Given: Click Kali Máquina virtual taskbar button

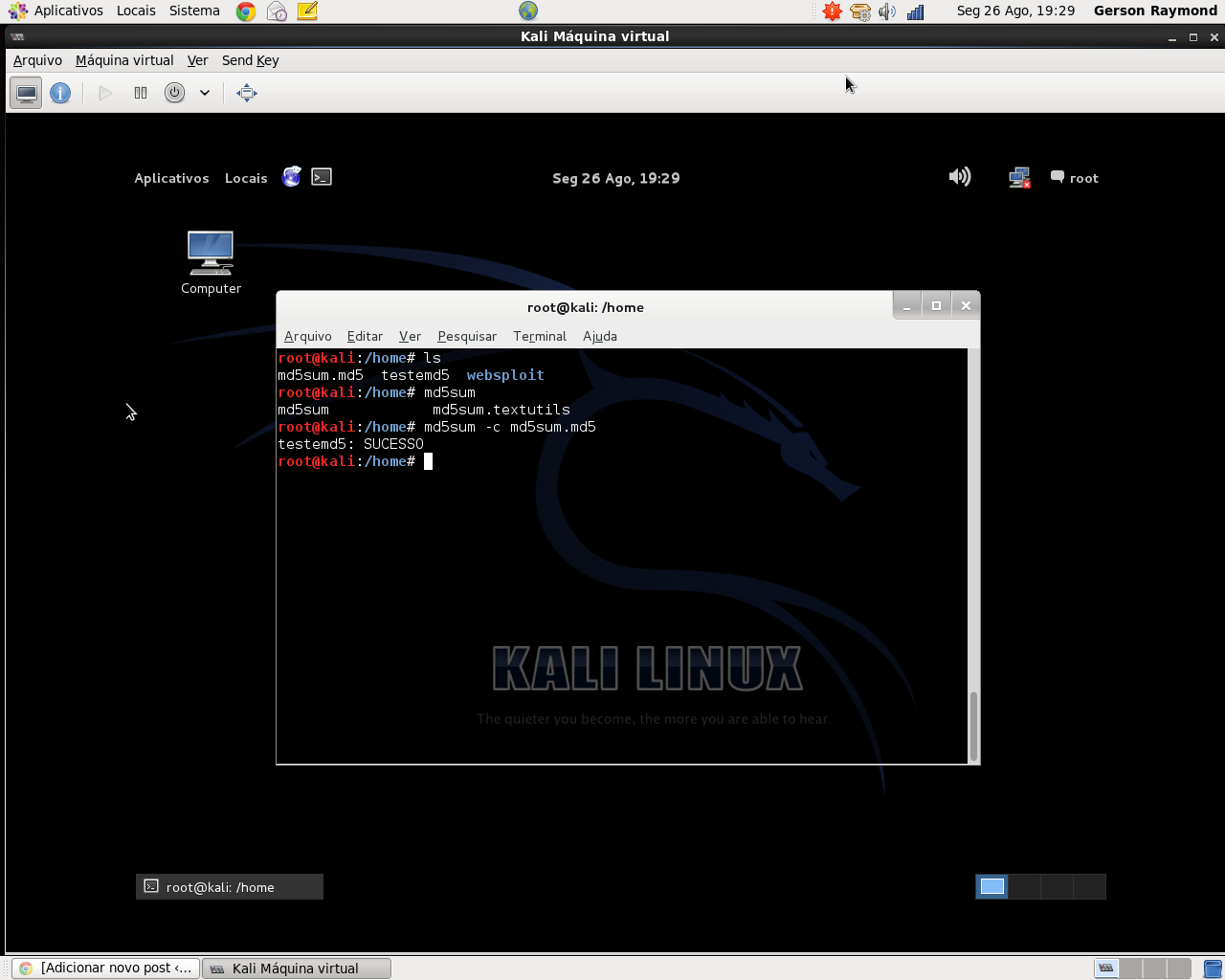Looking at the screenshot, I should pyautogui.click(x=296, y=968).
